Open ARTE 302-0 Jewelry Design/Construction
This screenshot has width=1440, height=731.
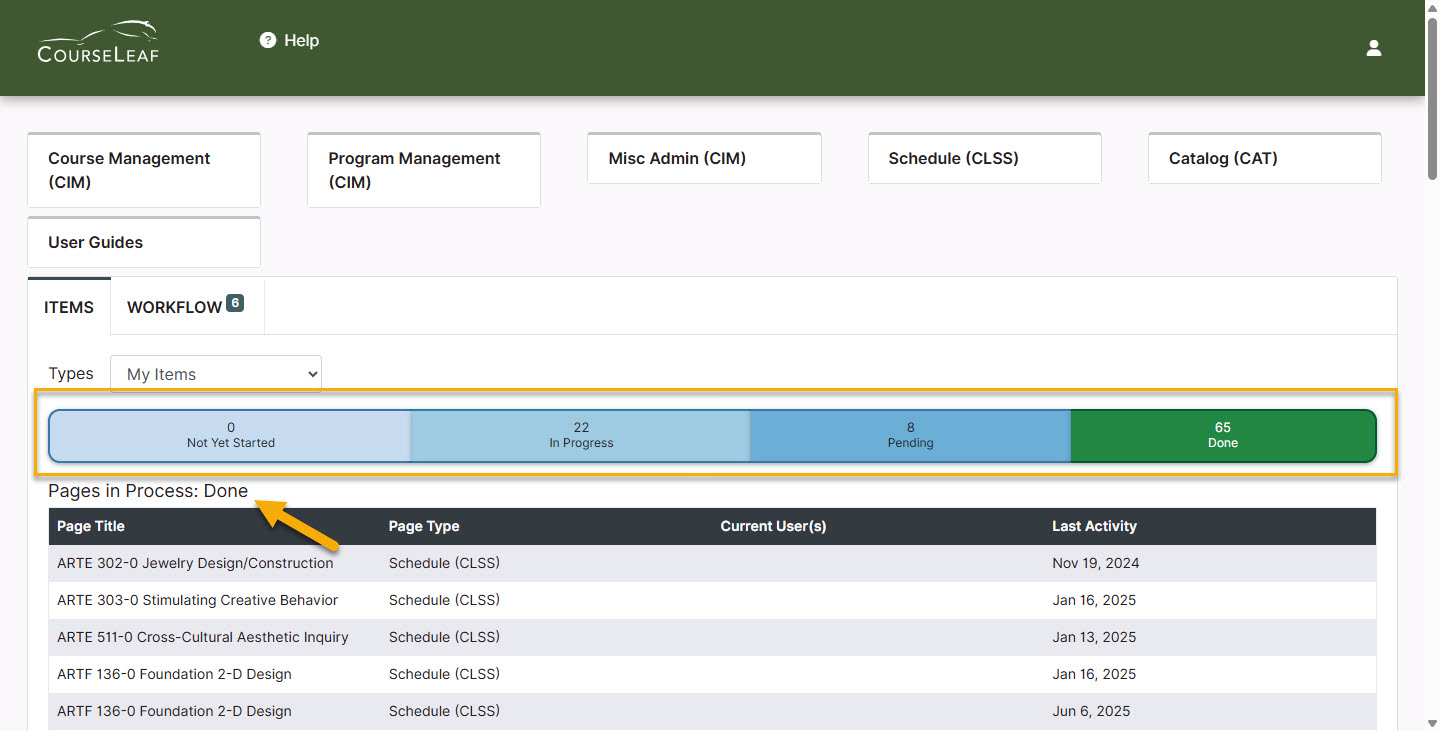coord(195,563)
